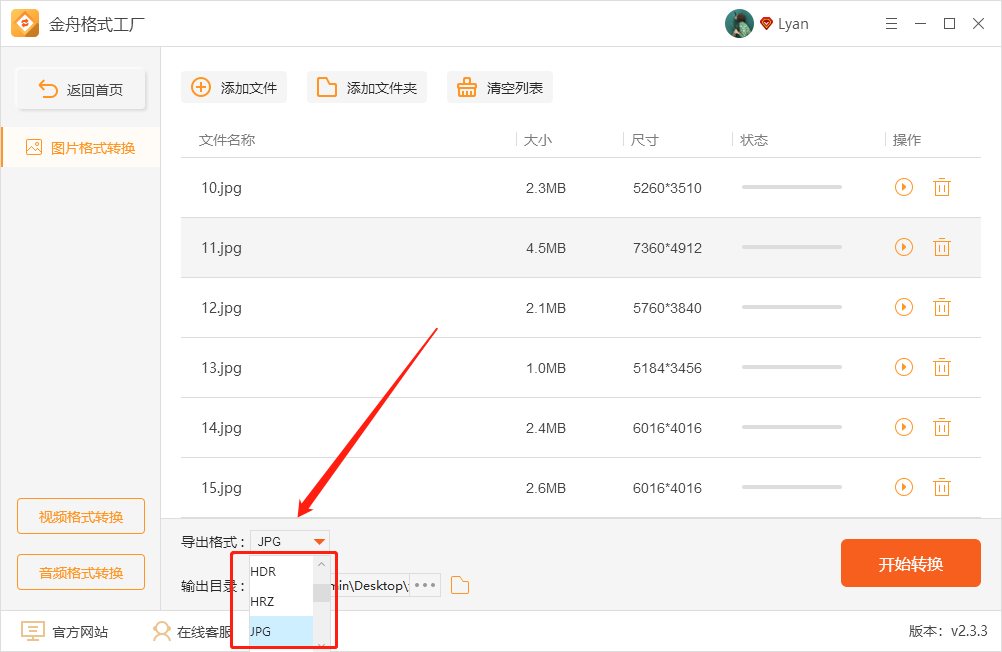Click the 开始转换 button

pyautogui.click(x=911, y=563)
